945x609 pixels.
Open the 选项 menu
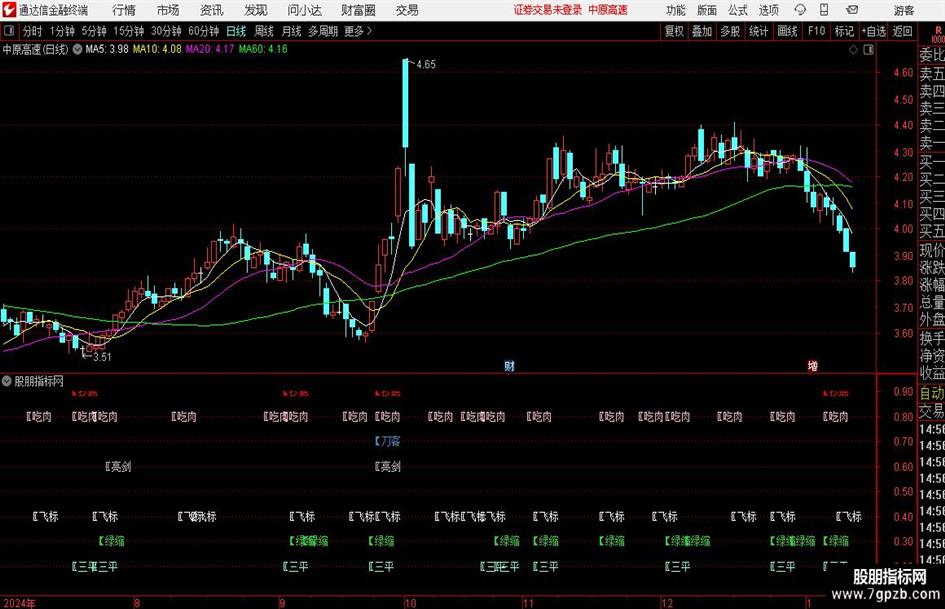[x=768, y=10]
